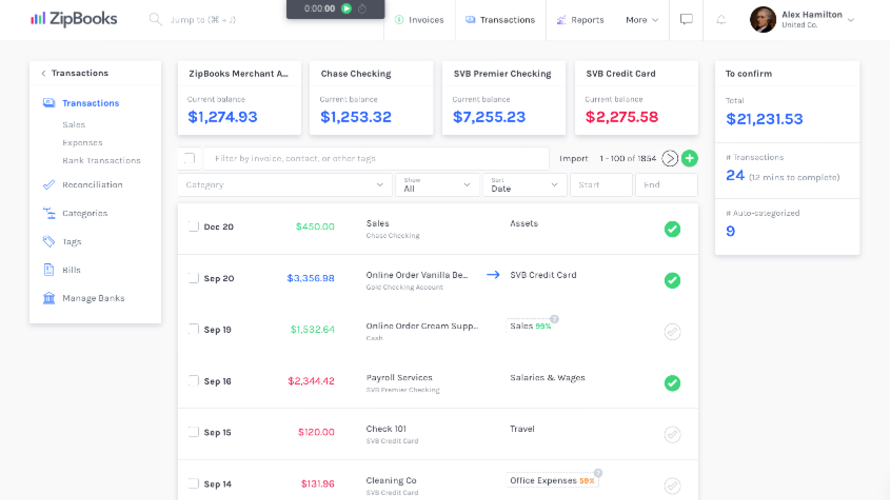Confirm the Check 101 transaction

click(x=672, y=434)
